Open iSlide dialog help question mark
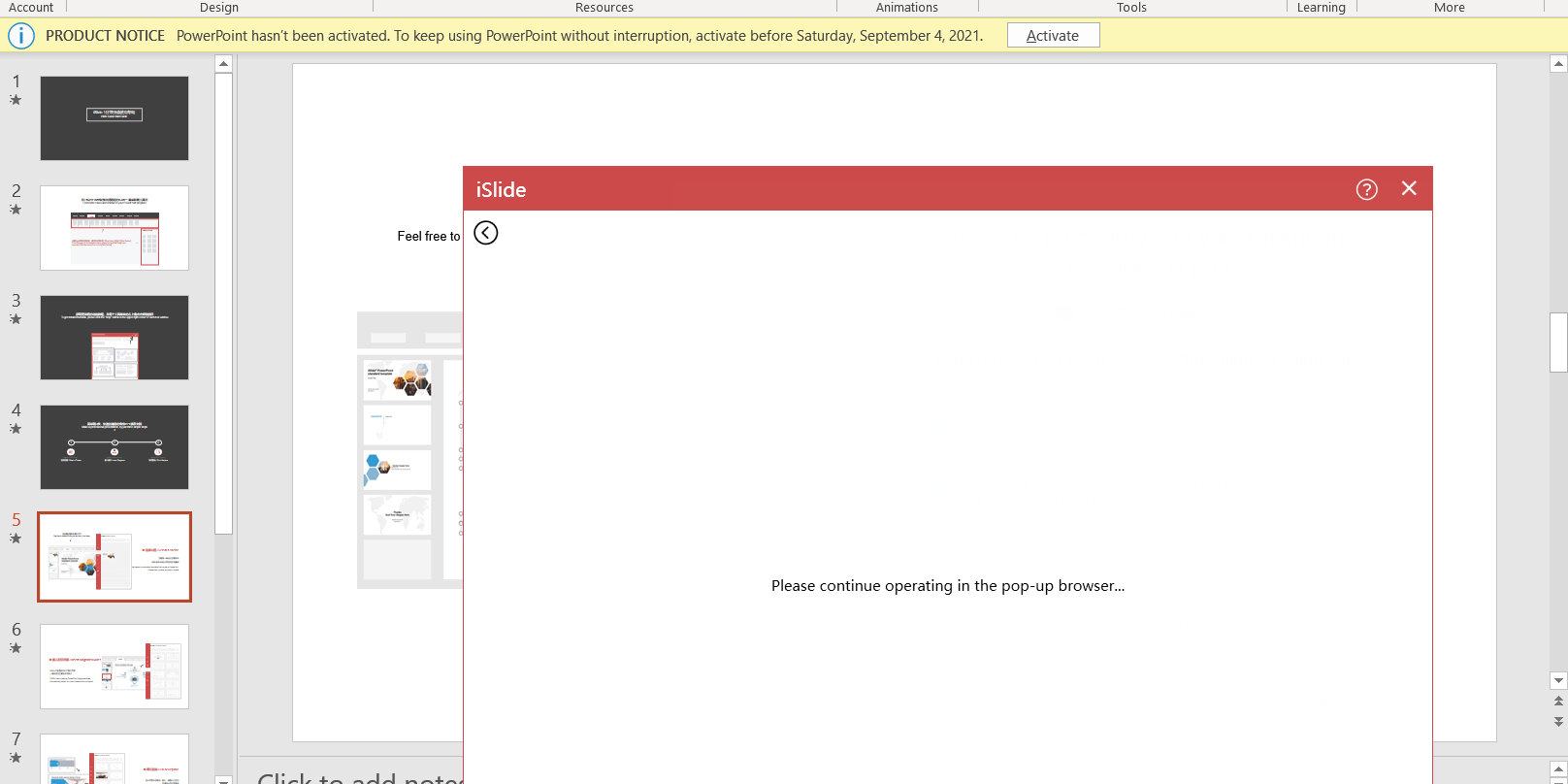The image size is (1568, 784). click(1366, 189)
